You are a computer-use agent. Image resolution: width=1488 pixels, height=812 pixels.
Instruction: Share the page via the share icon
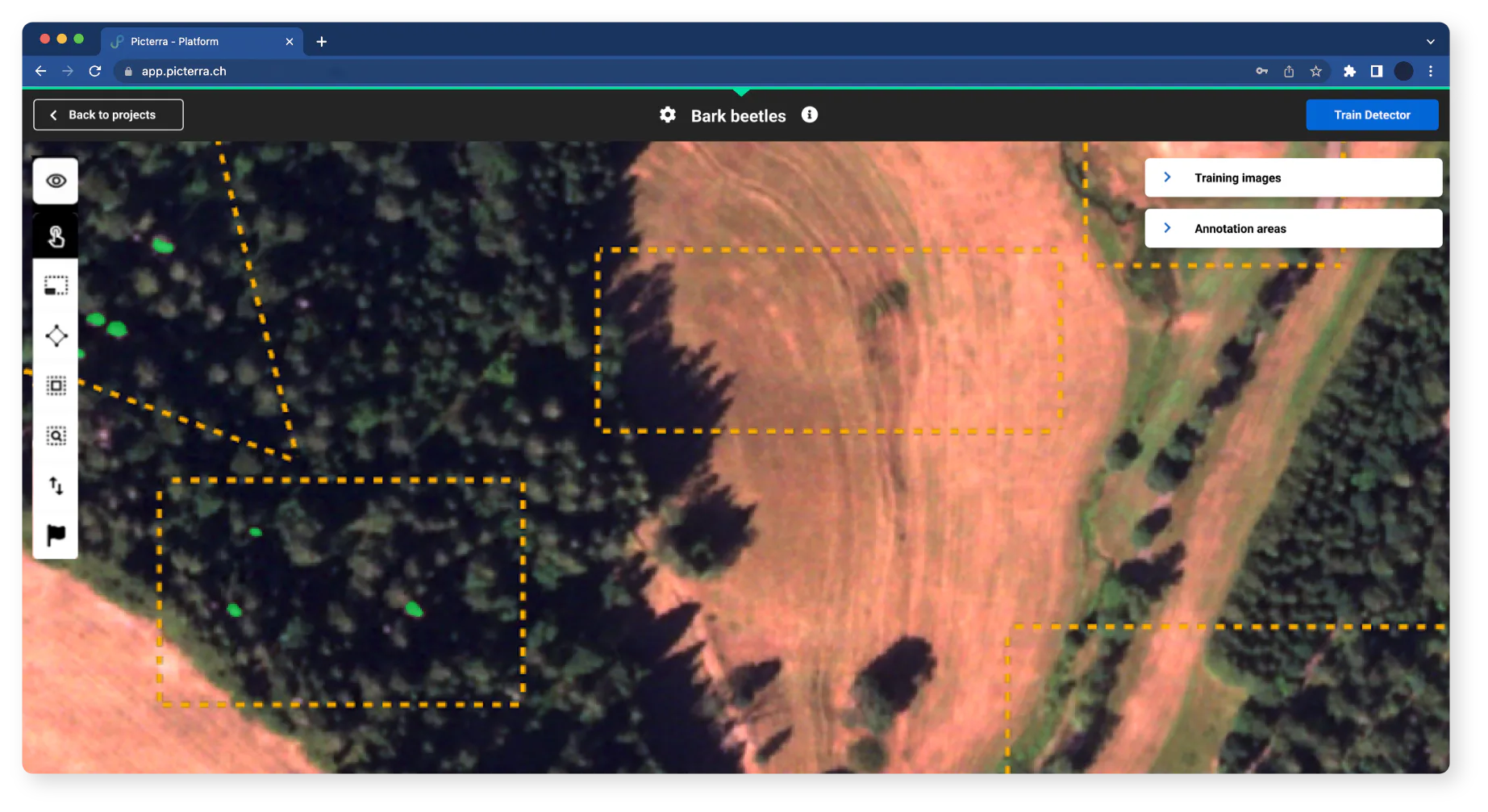tap(1289, 71)
